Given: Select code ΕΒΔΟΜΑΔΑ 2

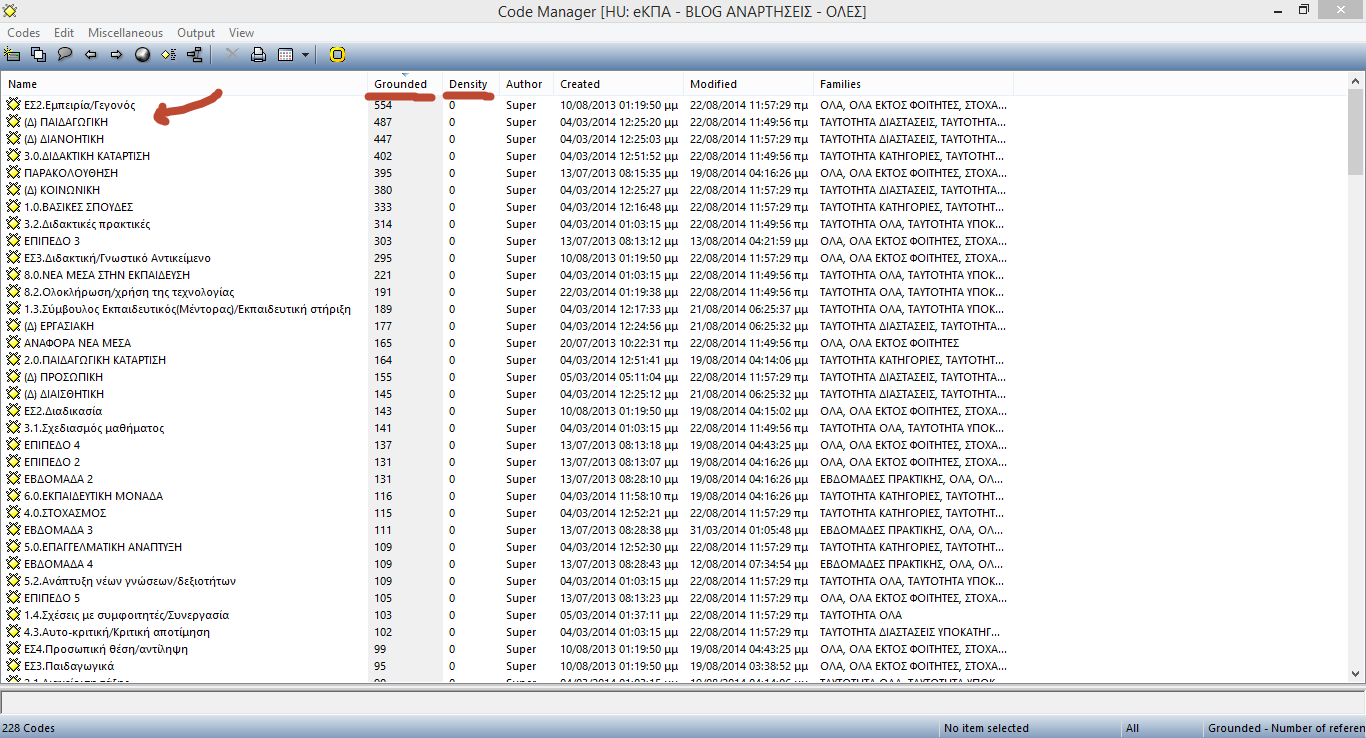Looking at the screenshot, I should pyautogui.click(x=58, y=479).
